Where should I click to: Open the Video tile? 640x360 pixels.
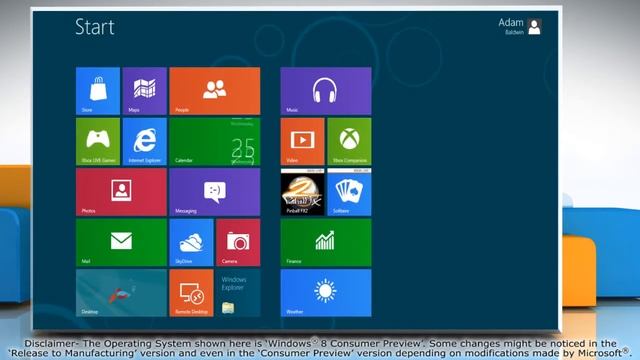(x=302, y=142)
